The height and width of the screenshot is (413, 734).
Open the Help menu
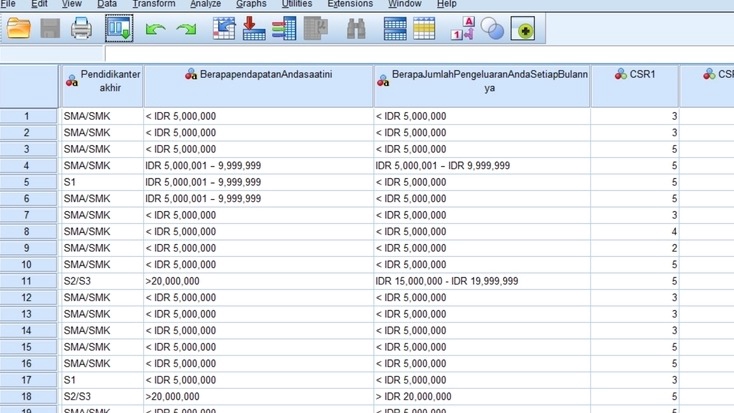(x=447, y=4)
